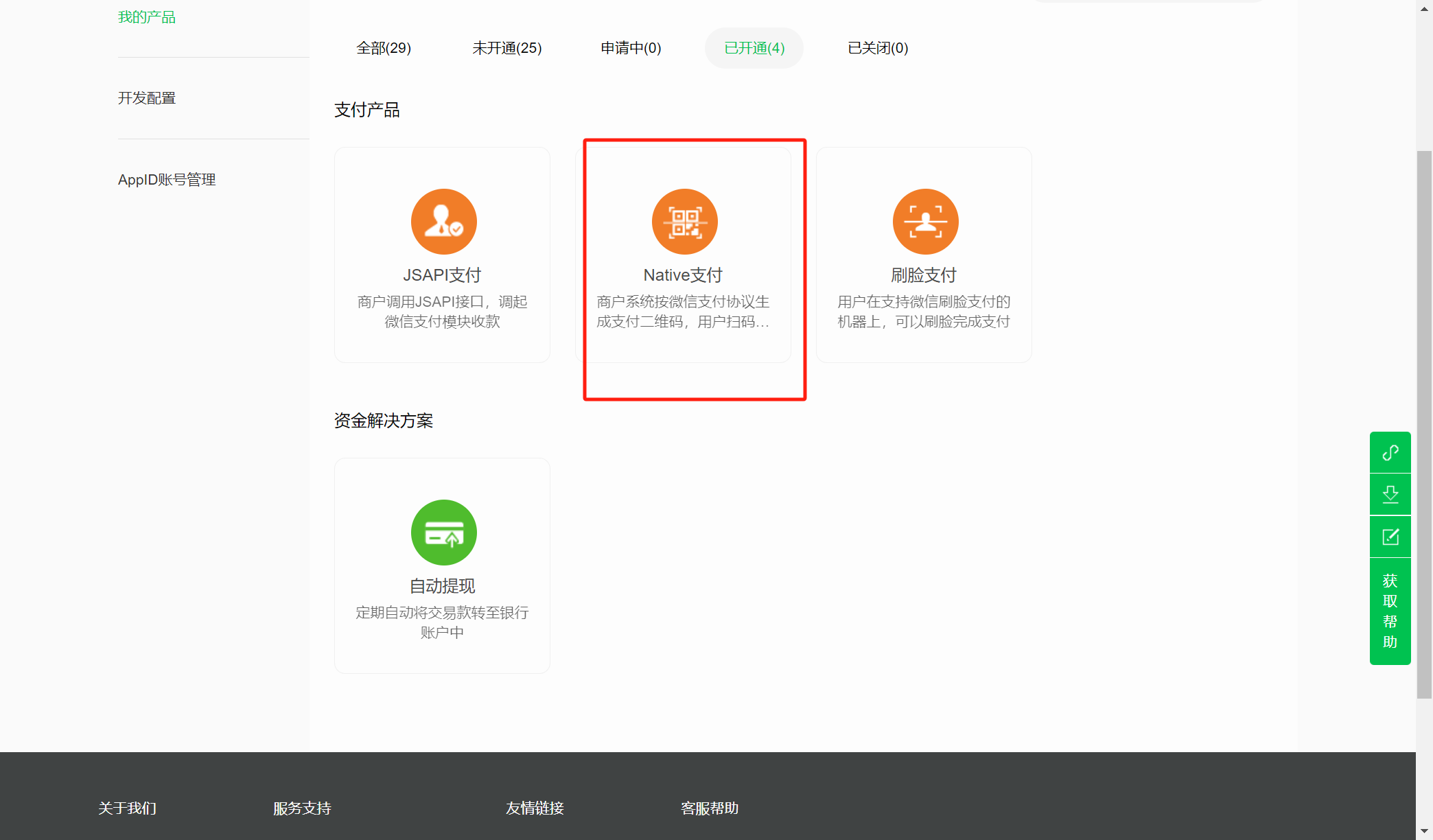Open 我的产品 in the left menu

coord(147,17)
